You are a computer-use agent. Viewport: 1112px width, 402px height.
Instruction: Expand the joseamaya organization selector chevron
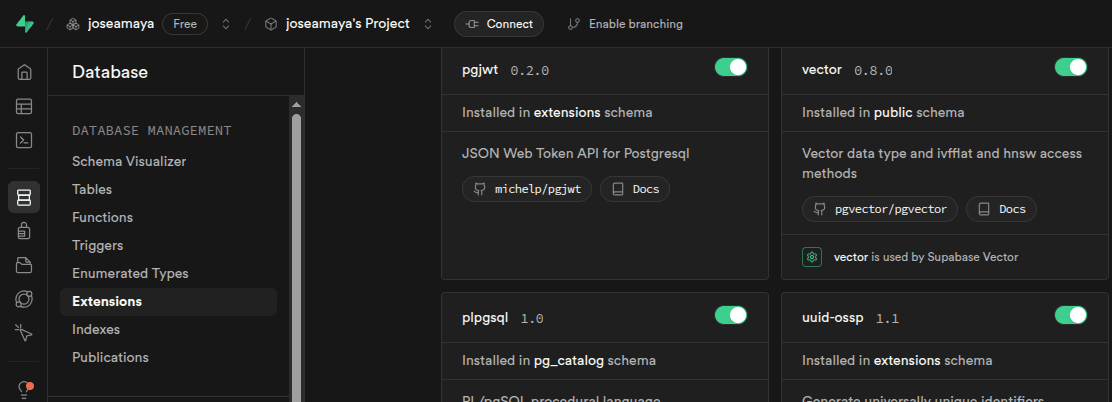click(x=226, y=24)
